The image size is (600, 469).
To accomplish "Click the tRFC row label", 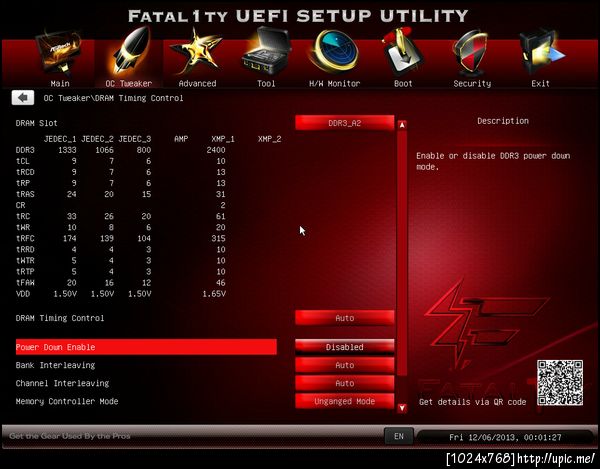I will coord(25,238).
